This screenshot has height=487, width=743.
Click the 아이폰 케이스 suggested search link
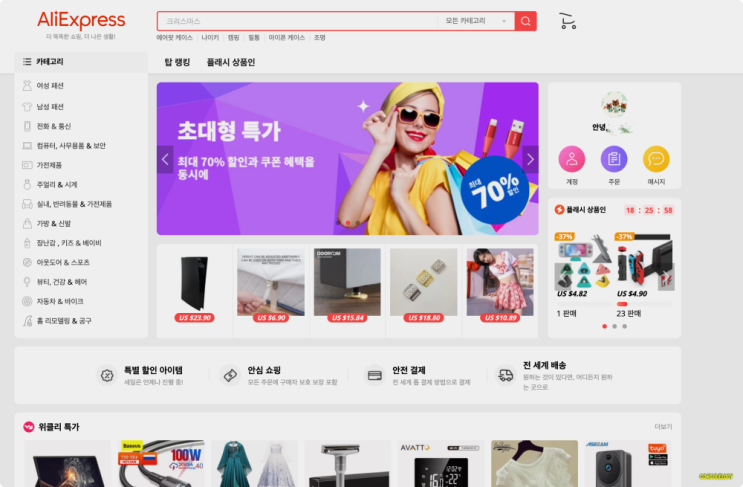click(287, 37)
